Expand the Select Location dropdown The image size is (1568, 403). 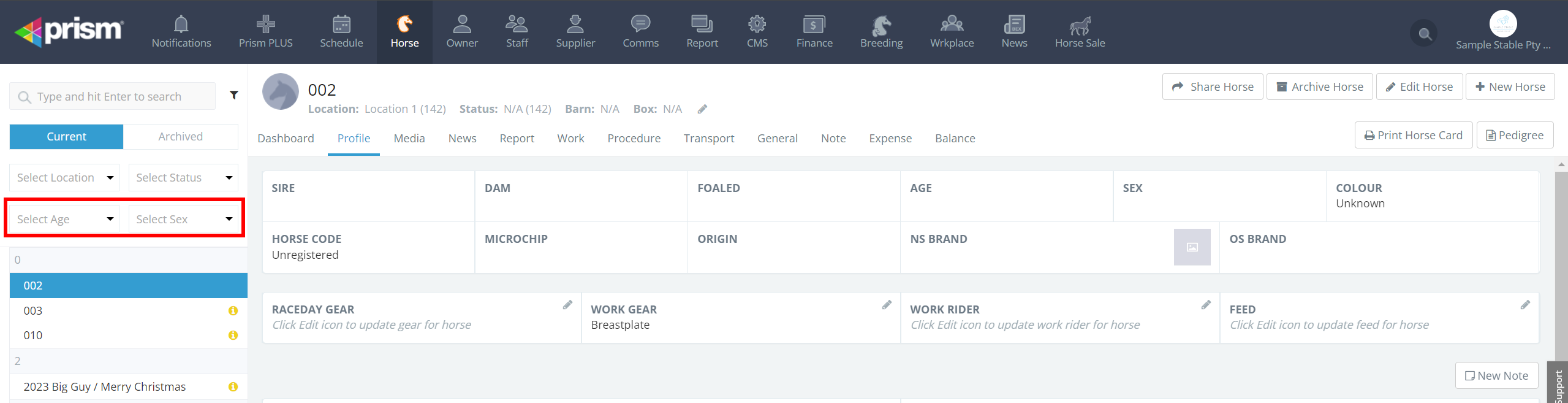[64, 177]
